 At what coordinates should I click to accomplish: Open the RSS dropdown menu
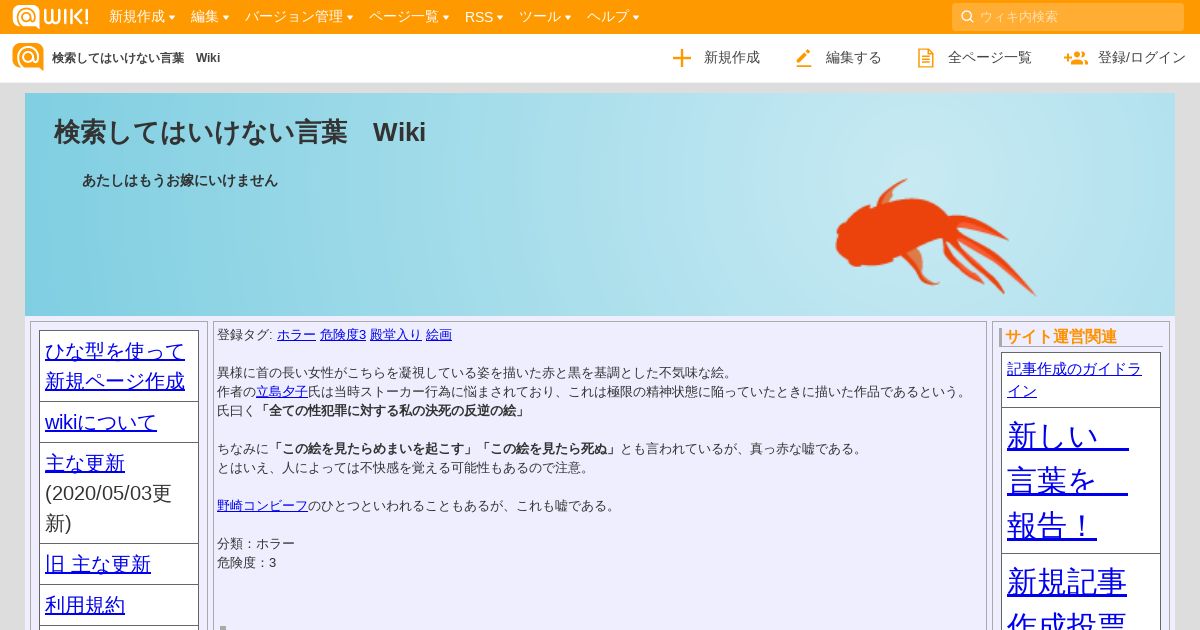[x=484, y=17]
